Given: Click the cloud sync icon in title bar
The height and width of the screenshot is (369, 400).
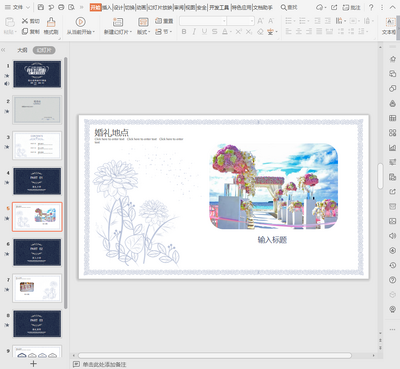Looking at the screenshot, I should point(320,7).
